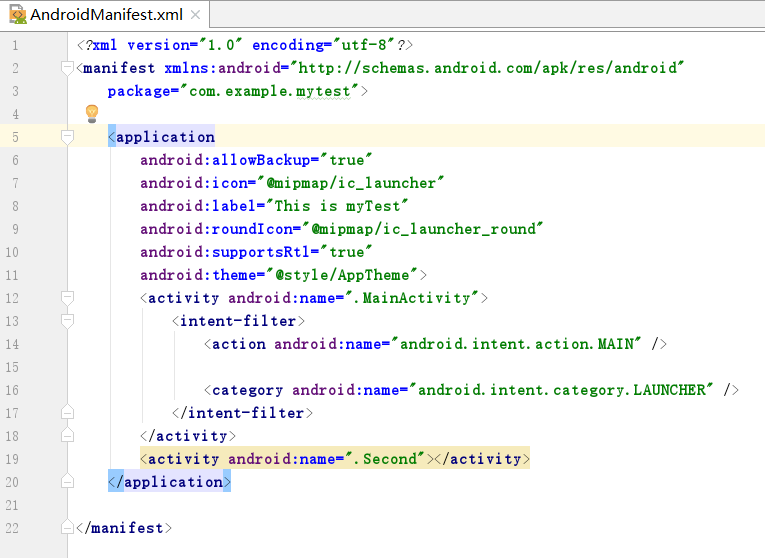Image resolution: width=765 pixels, height=558 pixels.
Task: Click the "@mipmap/ic_launcher" icon value
Action: 351,183
